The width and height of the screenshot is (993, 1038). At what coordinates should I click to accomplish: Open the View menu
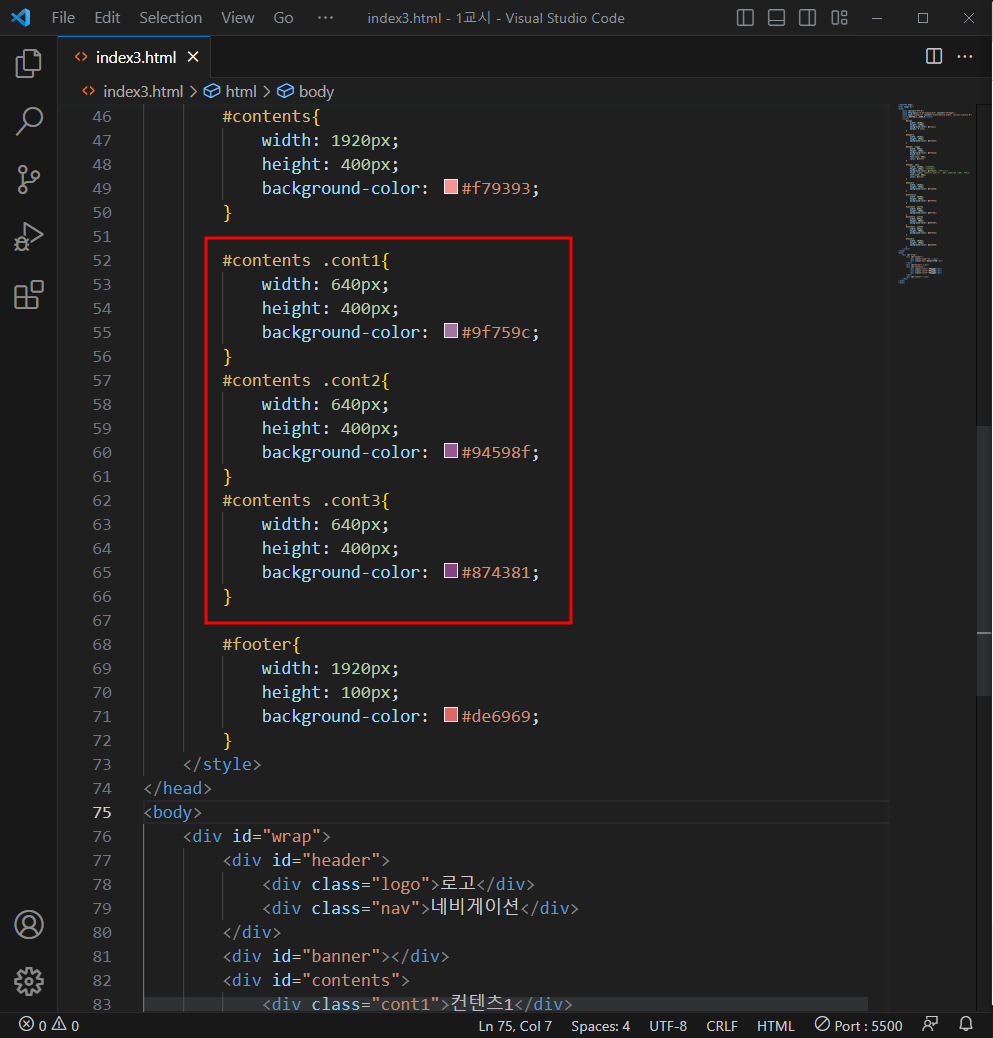[x=238, y=18]
